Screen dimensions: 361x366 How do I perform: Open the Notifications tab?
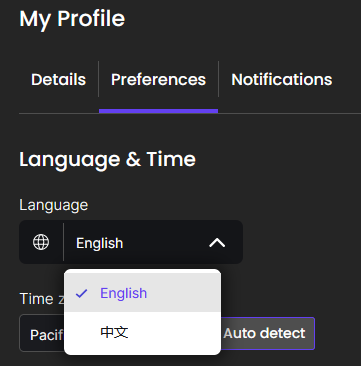pyautogui.click(x=282, y=80)
